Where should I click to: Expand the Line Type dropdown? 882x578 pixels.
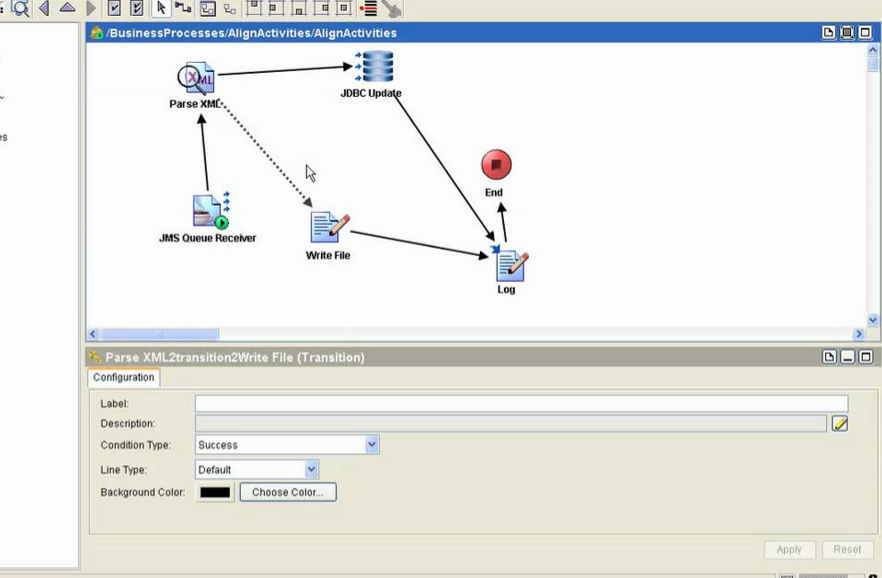[x=311, y=469]
